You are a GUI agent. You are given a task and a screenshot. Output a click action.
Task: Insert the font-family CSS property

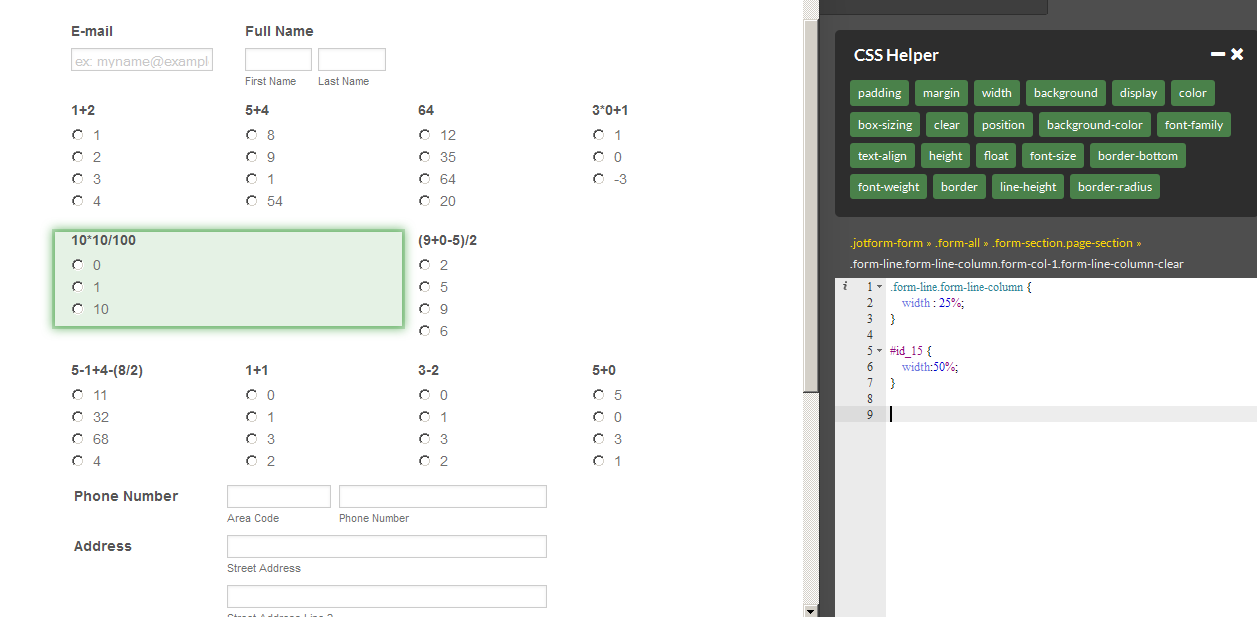pos(1193,125)
